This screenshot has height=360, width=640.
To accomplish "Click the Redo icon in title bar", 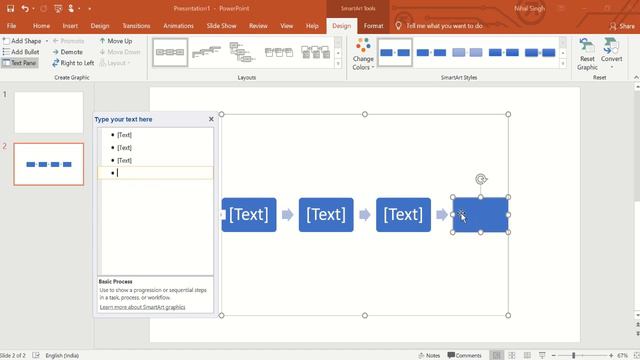I will 44,8.
